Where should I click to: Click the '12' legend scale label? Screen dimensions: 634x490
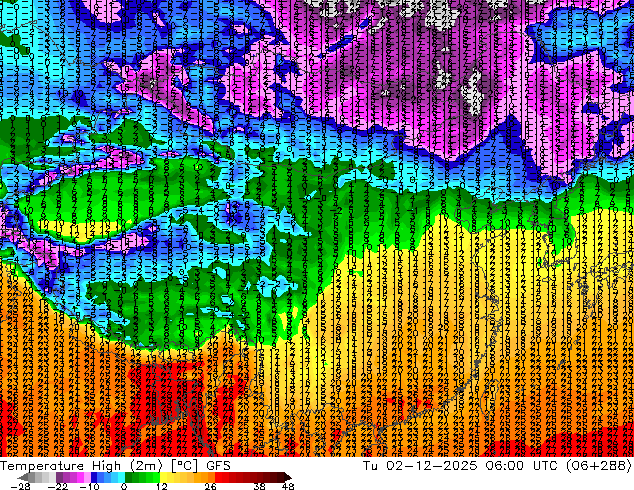[x=162, y=486]
